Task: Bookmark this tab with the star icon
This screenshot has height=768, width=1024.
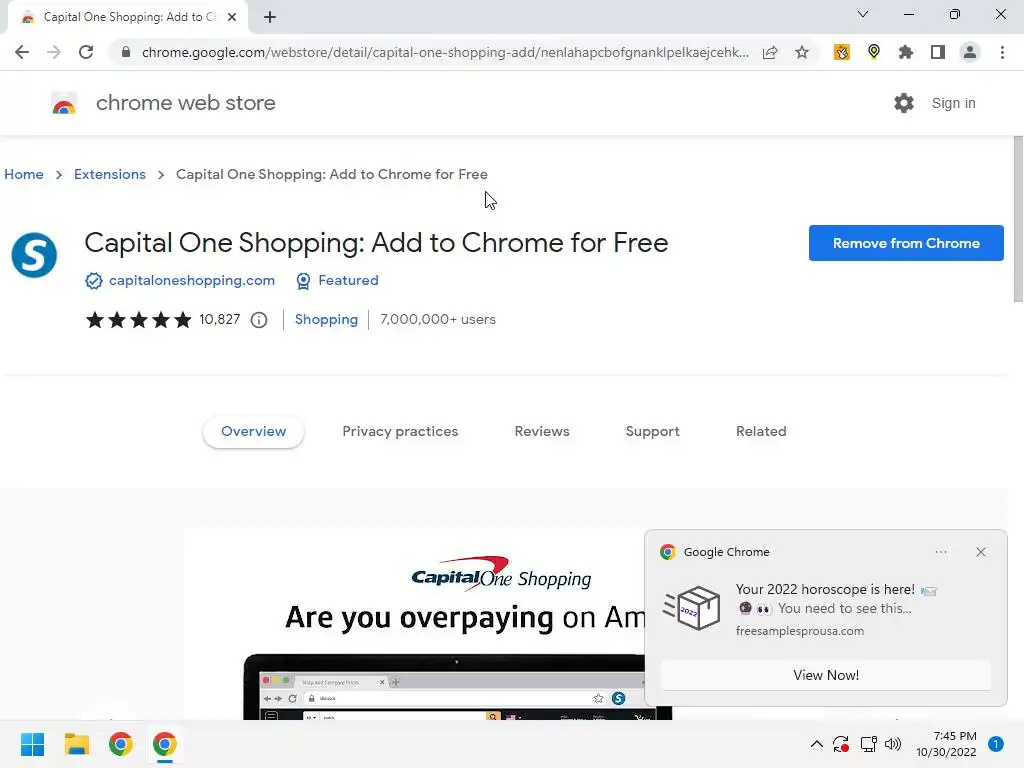Action: (802, 52)
